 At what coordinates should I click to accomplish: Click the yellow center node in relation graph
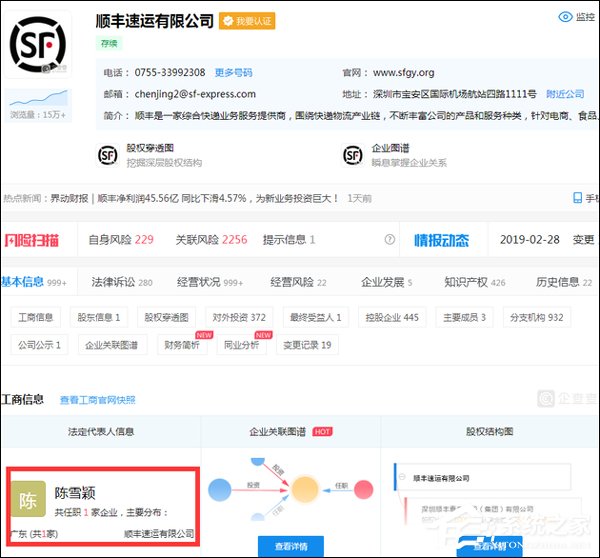(x=305, y=489)
